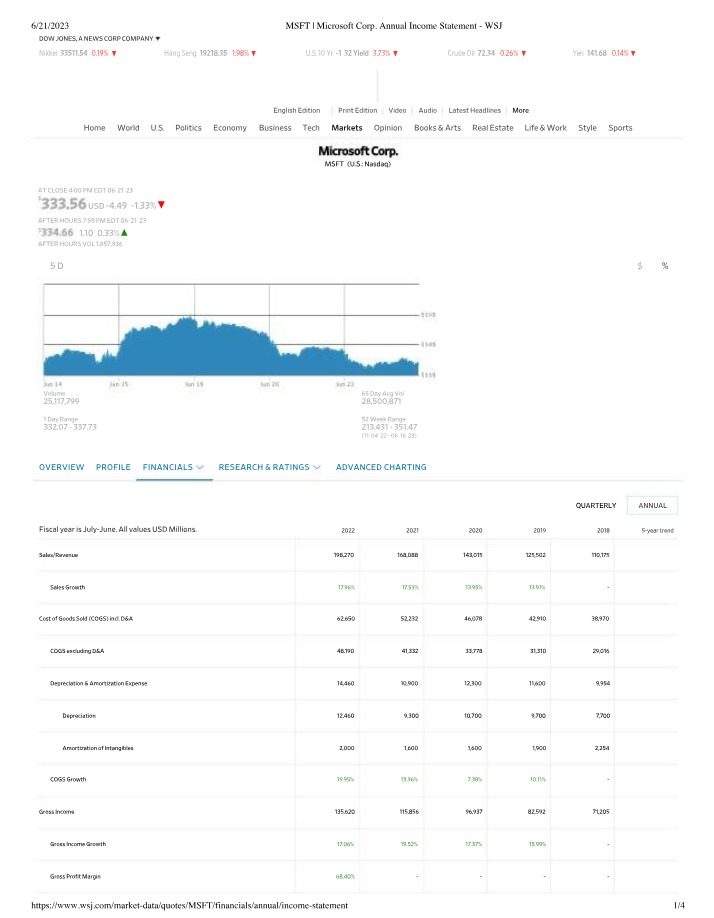Go to the World section
Viewport: 714px width, 918px height.
128,128
